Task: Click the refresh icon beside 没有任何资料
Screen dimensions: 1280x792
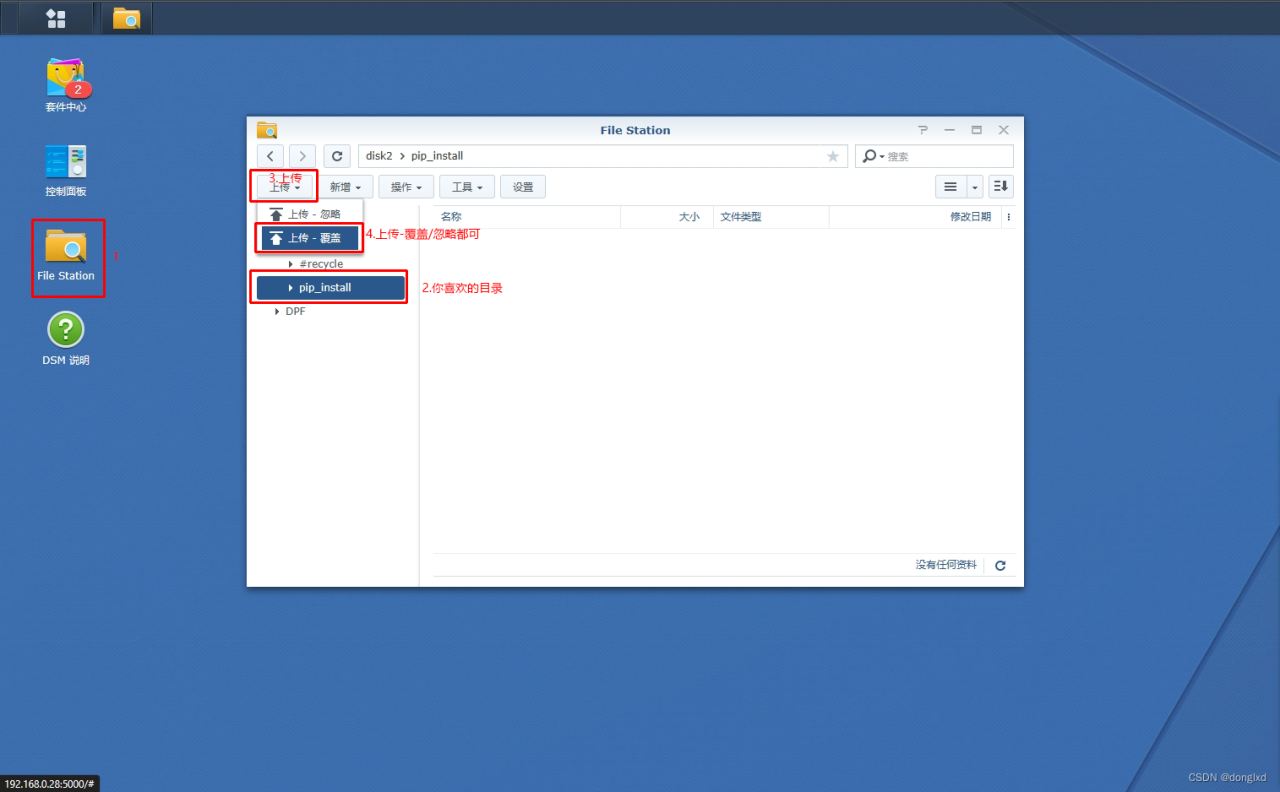Action: click(x=1000, y=566)
